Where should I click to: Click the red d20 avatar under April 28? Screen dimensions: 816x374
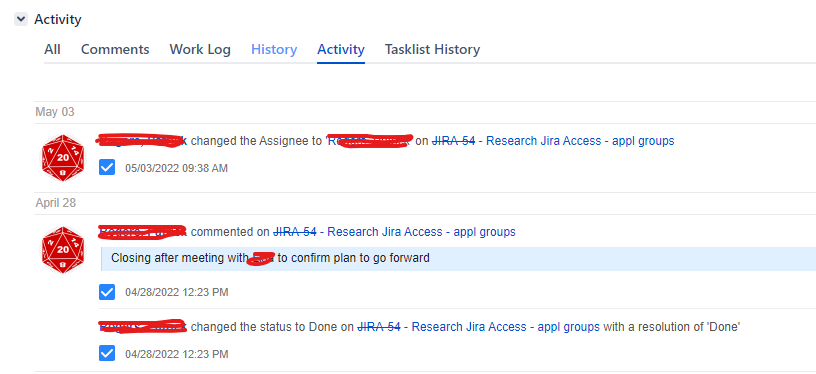(63, 250)
